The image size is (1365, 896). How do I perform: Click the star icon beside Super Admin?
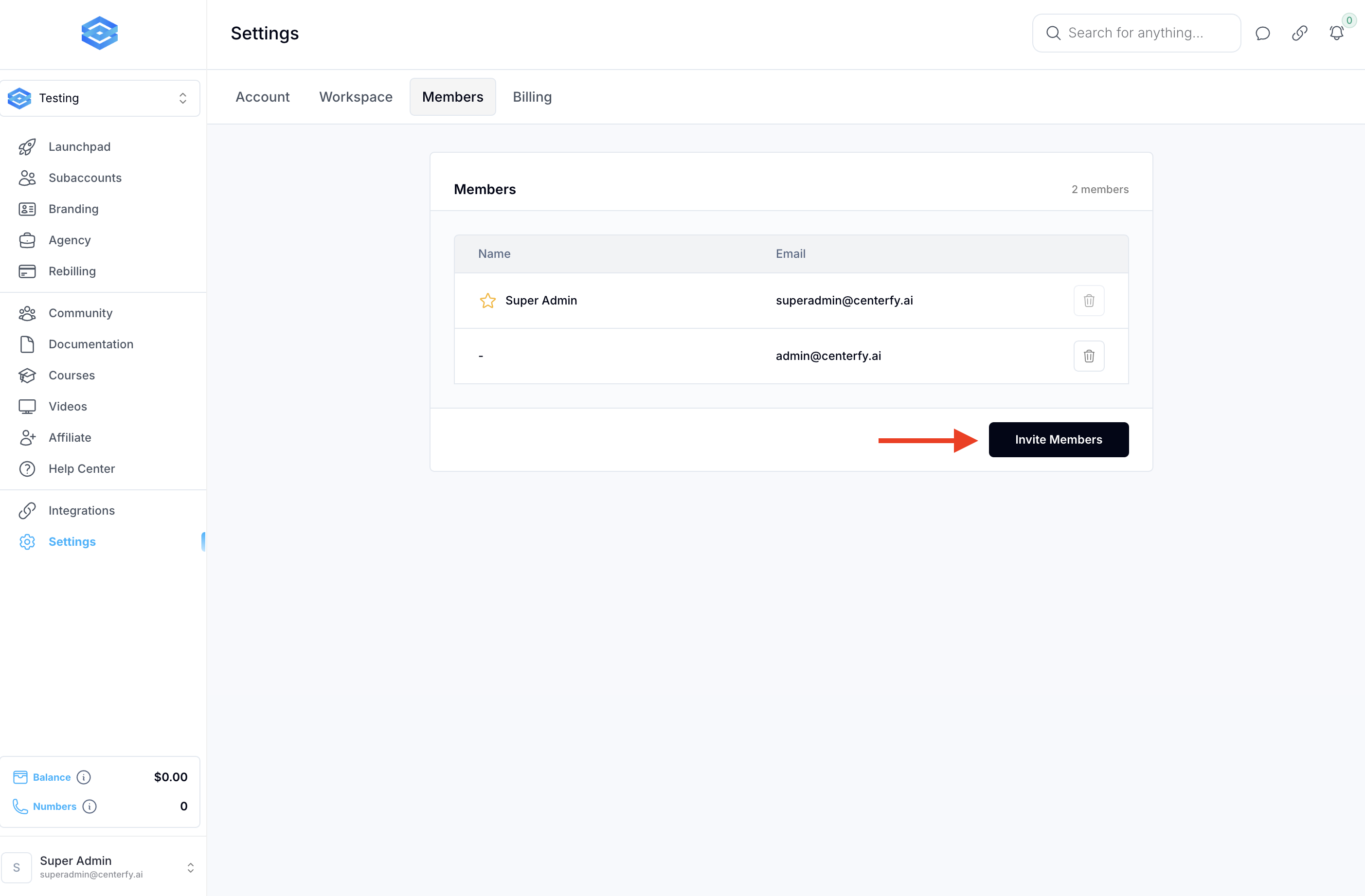pyautogui.click(x=487, y=301)
